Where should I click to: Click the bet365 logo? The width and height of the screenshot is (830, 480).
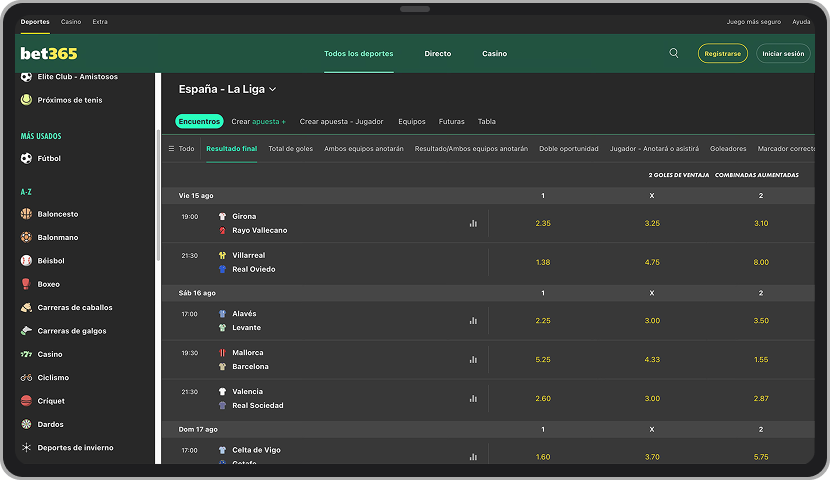pyautogui.click(x=49, y=53)
